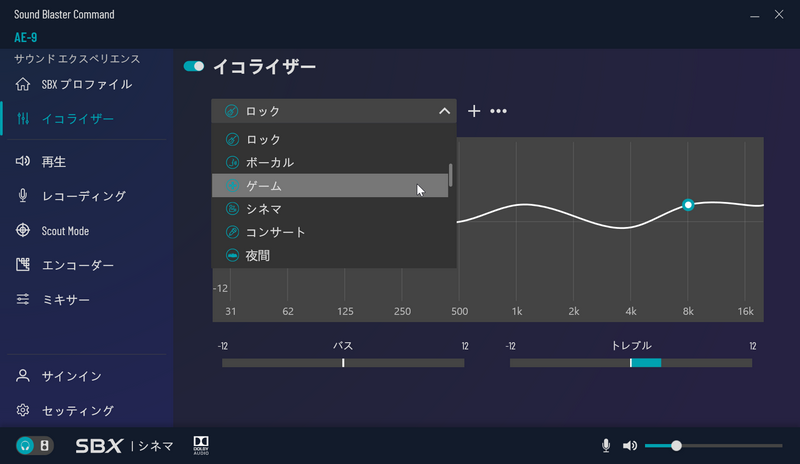Click the cinema icon beside シネマ
The width and height of the screenshot is (800, 464).
[x=232, y=209]
